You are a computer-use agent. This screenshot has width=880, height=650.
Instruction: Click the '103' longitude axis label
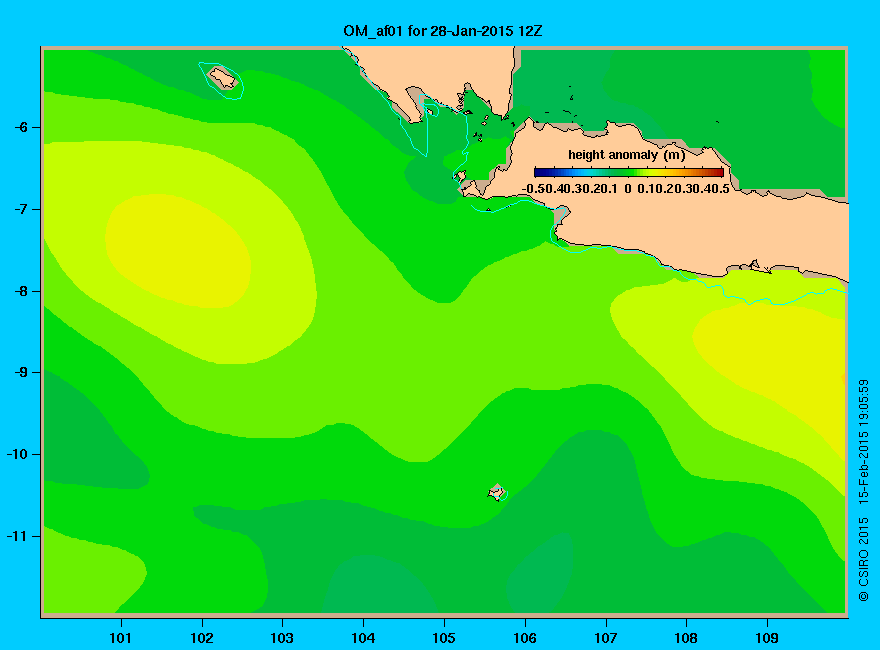282,638
